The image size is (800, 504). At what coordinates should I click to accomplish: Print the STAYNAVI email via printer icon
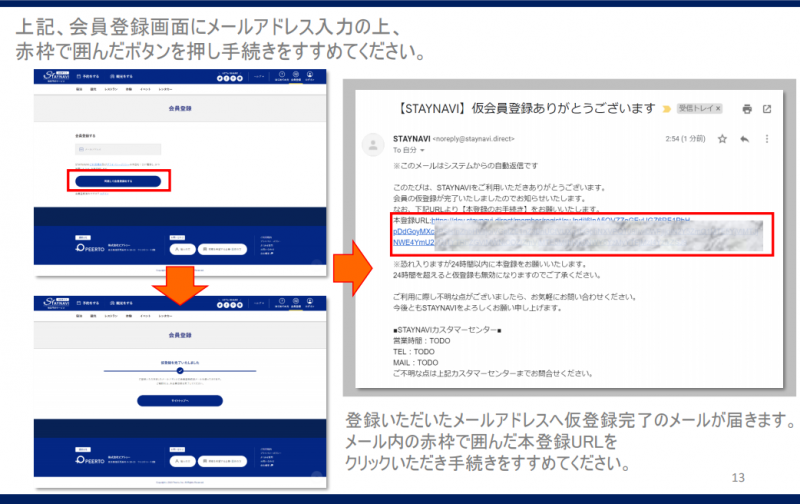[747, 109]
